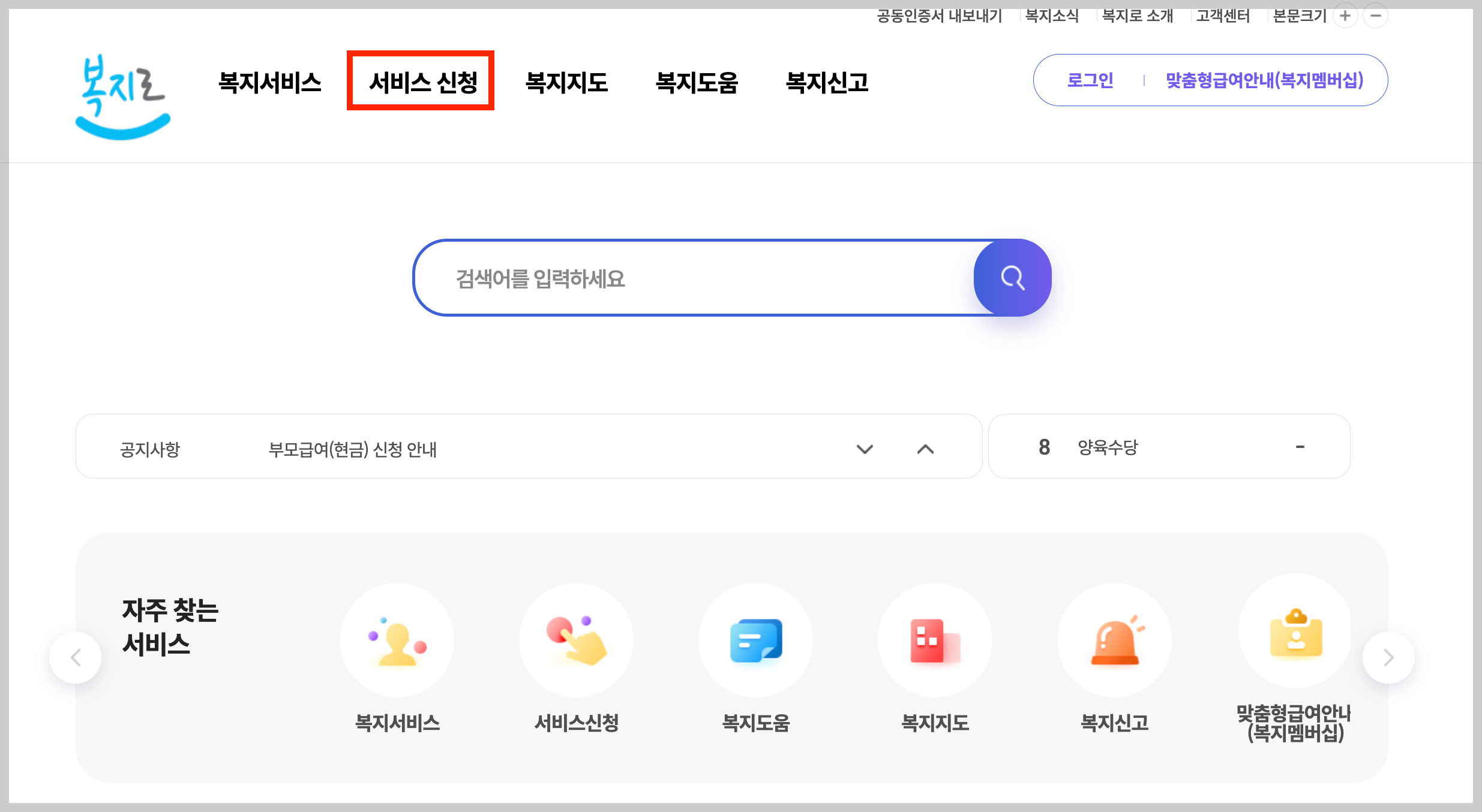Increase text size with the plus button
The height and width of the screenshot is (812, 1482).
(x=1345, y=16)
